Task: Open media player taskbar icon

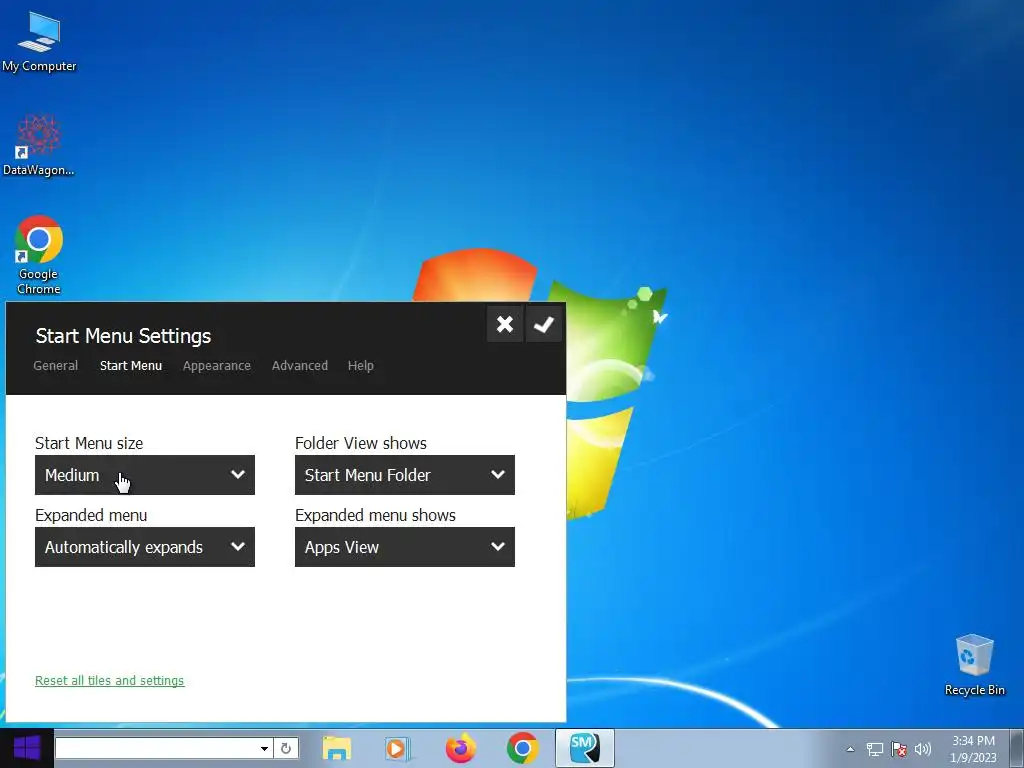Action: 397,748
